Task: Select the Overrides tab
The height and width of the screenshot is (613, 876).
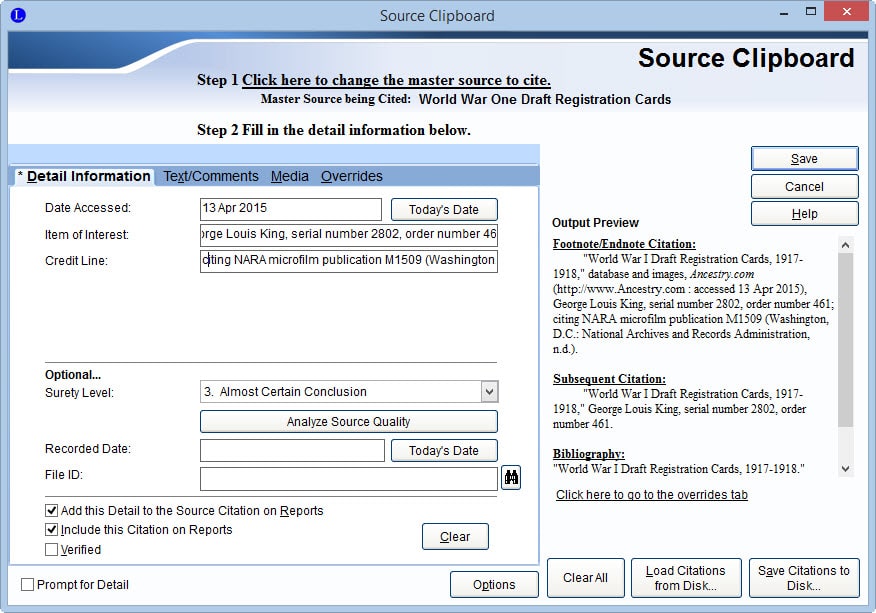Action: coord(351,176)
